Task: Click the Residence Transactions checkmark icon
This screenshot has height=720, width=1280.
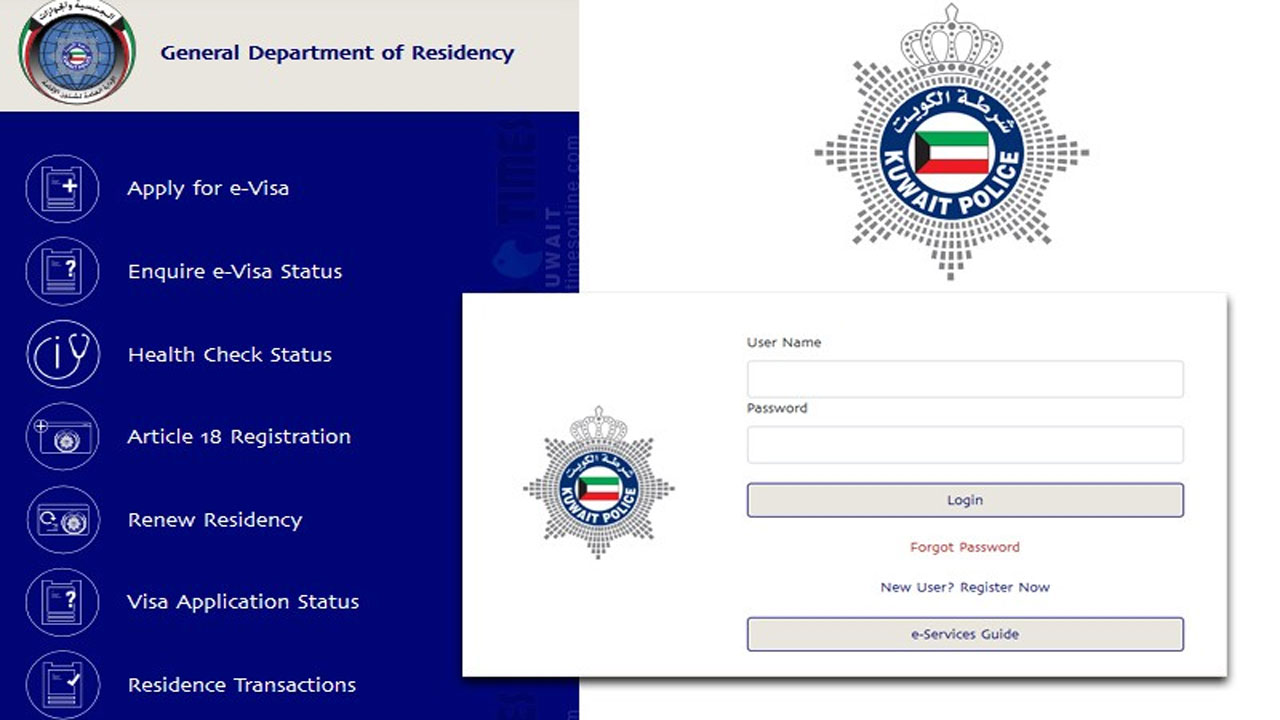Action: pos(62,685)
